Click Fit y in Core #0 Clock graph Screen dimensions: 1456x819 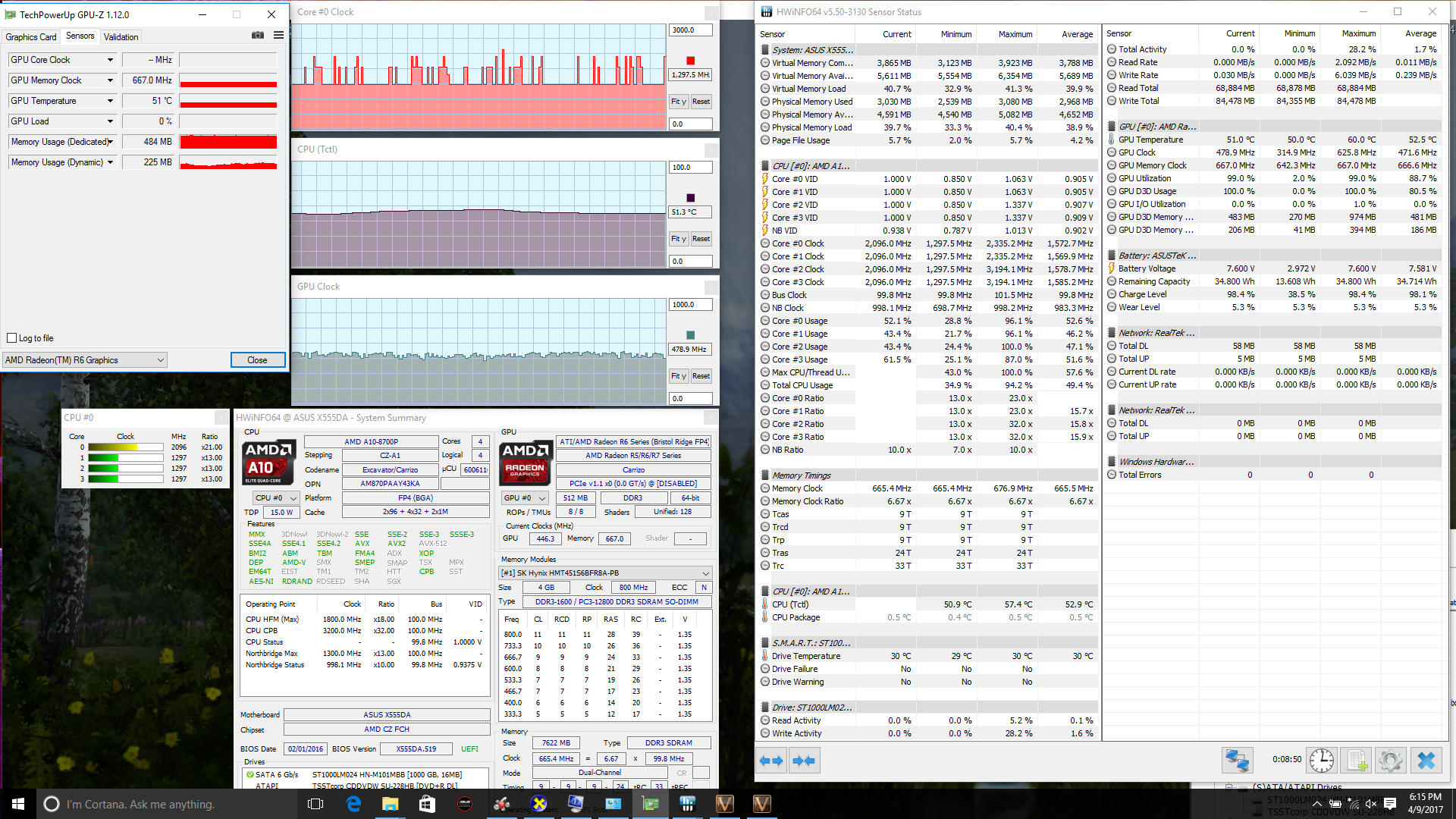click(x=679, y=102)
